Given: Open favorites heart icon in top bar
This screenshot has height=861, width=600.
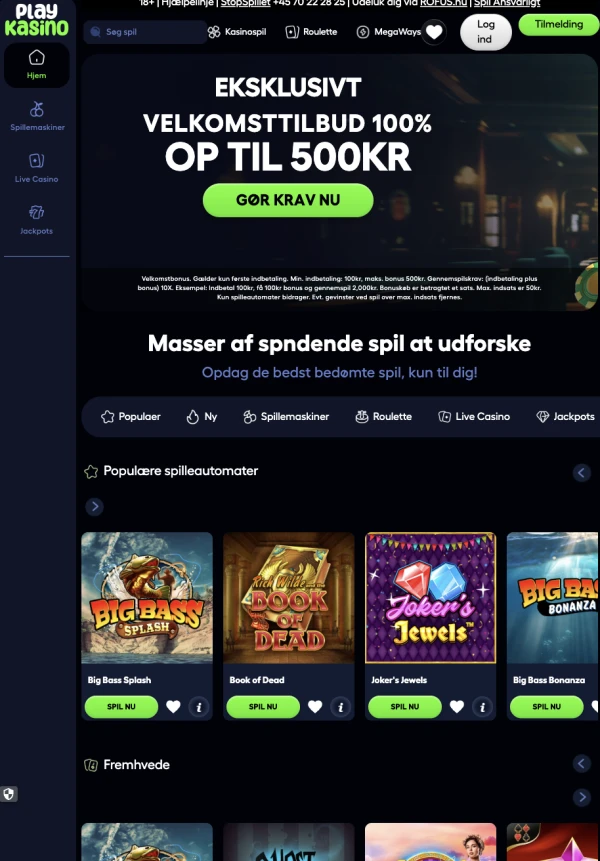Looking at the screenshot, I should point(434,32).
